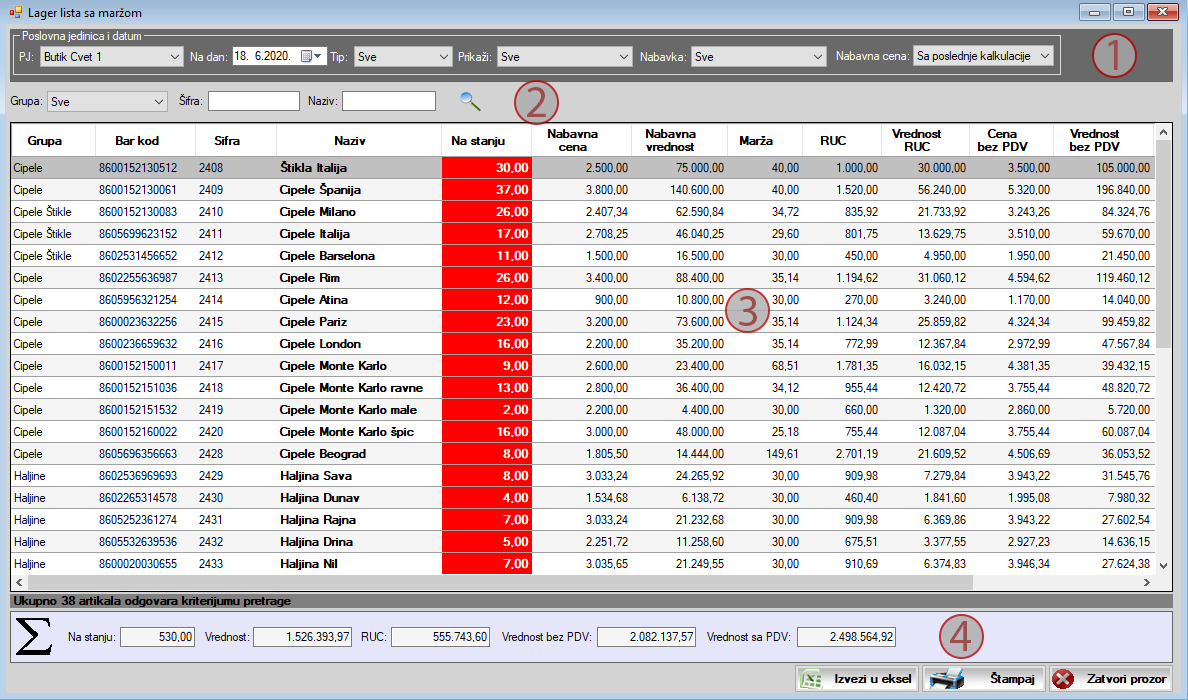
Task: Click the Na stanju total field 530,00
Action: point(158,636)
